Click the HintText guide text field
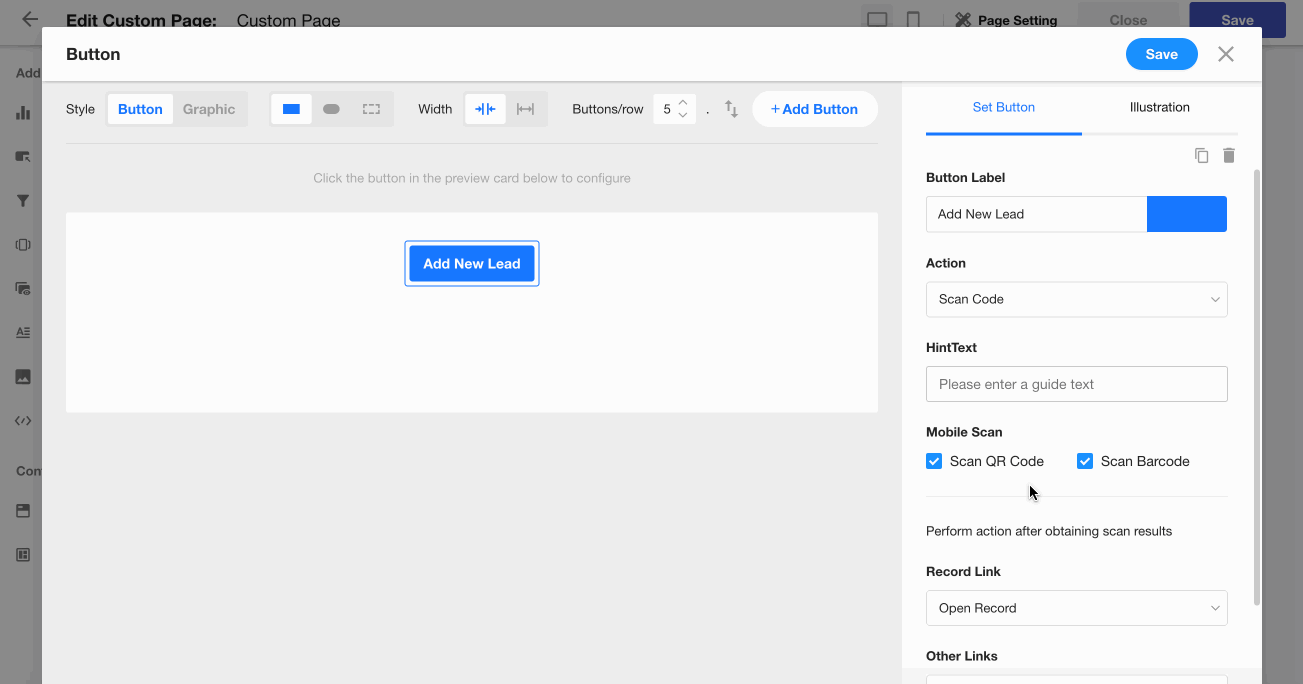Screen dimensions: 1303x684 [x=1076, y=384]
